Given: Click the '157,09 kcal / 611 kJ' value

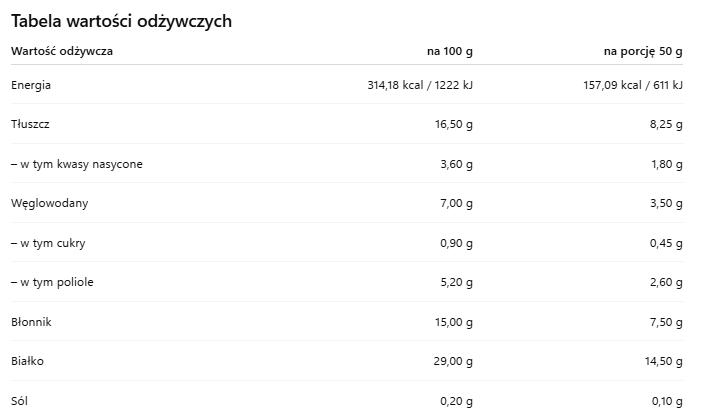Looking at the screenshot, I should click(632, 85).
